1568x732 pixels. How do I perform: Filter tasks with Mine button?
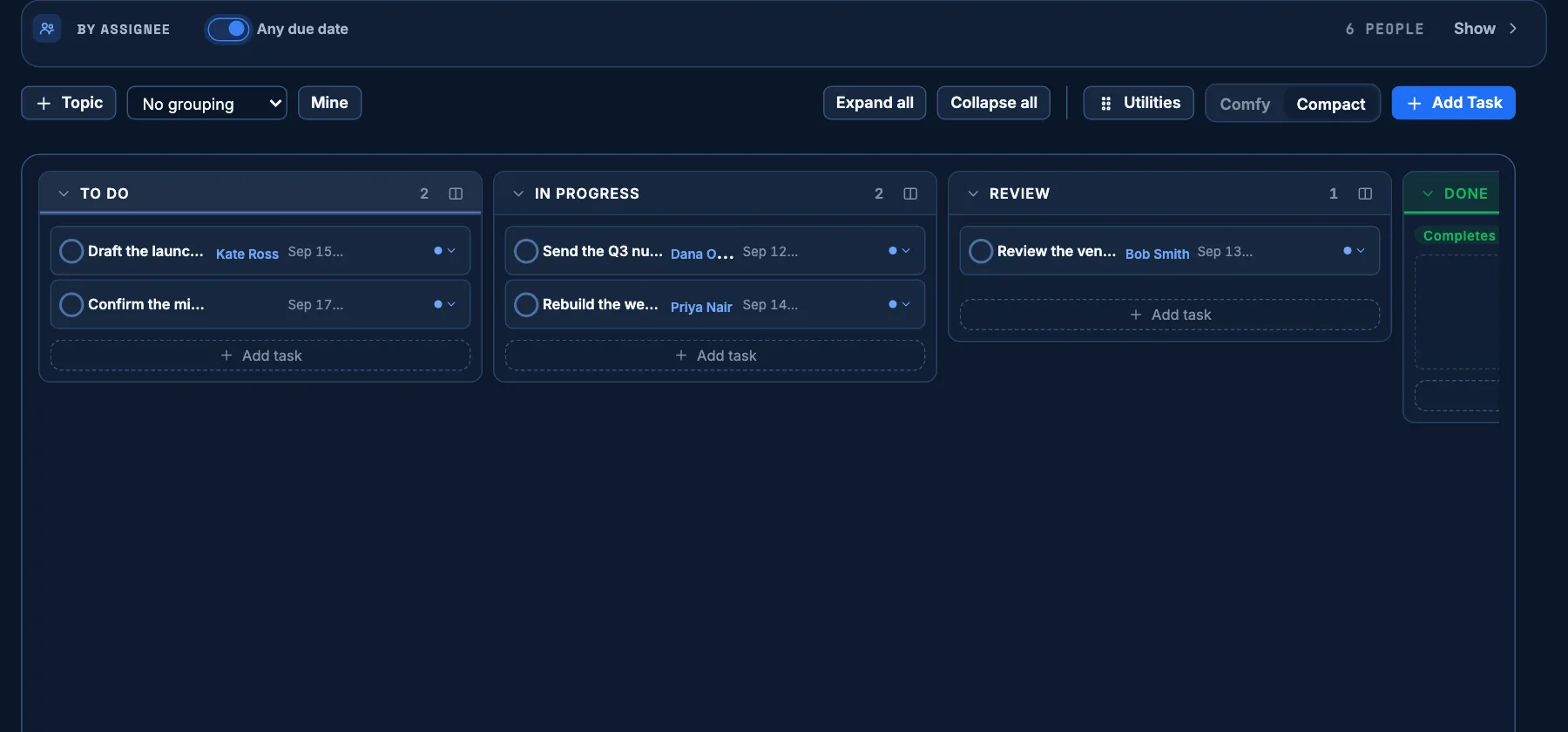coord(329,103)
